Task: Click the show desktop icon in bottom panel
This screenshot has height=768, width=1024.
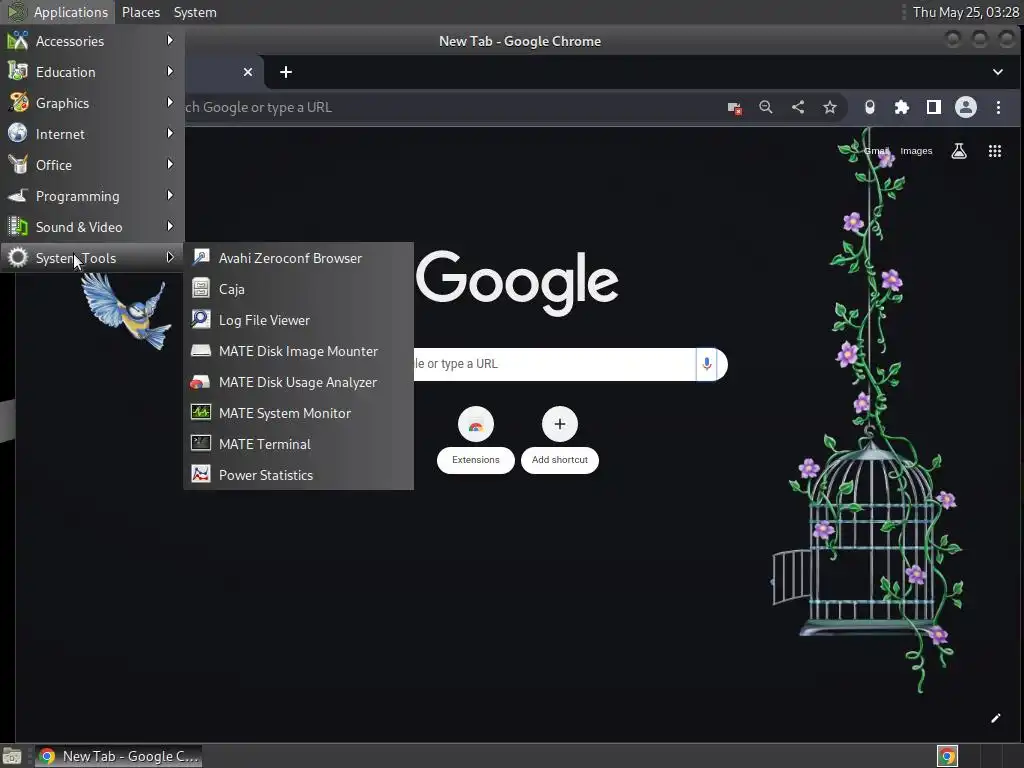Action: [x=12, y=756]
